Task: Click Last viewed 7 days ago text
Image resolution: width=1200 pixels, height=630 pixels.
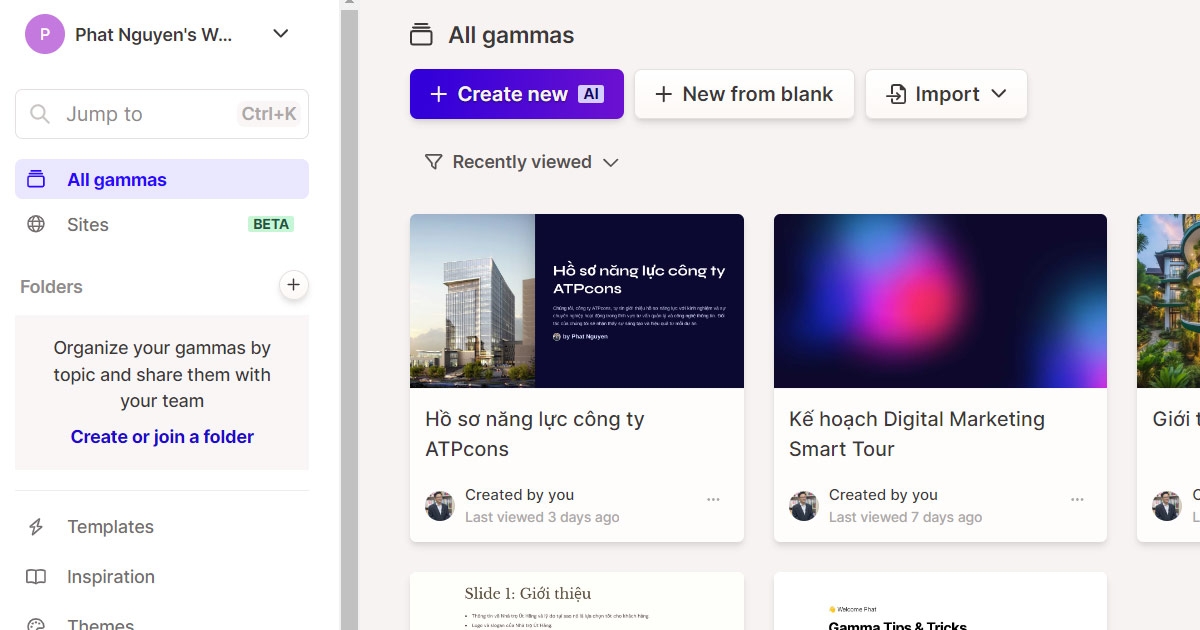Action: coord(906,517)
